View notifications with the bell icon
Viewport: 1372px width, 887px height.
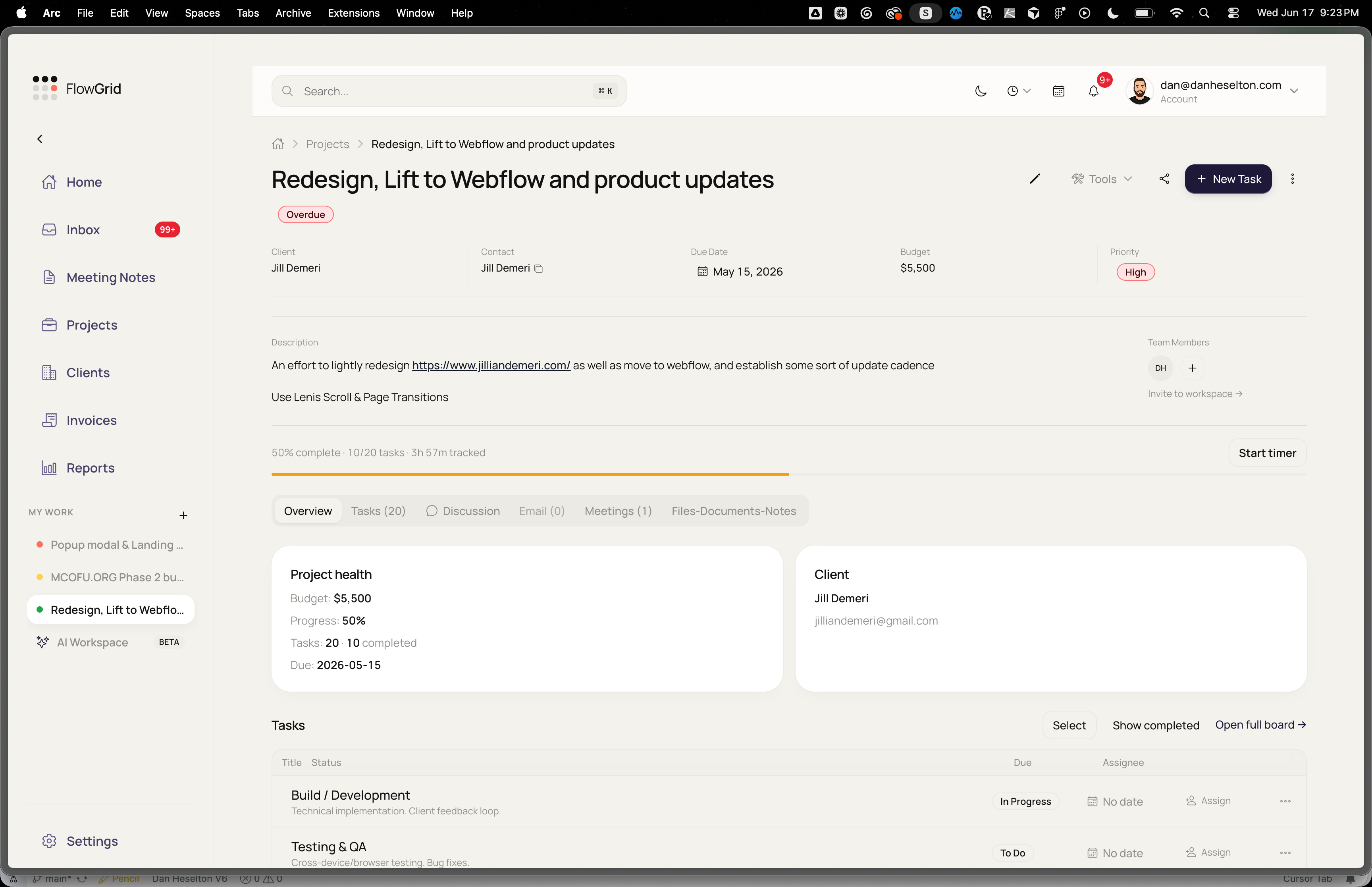[1093, 91]
